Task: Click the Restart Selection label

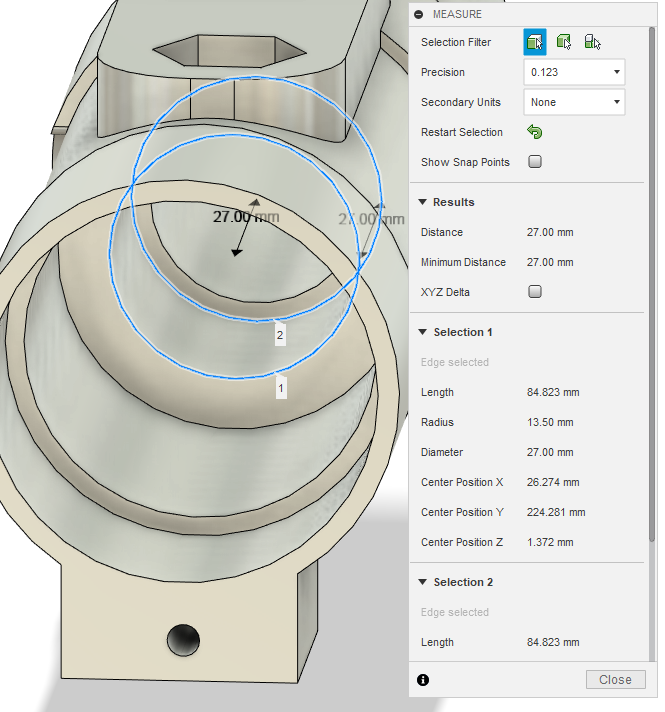Action: [462, 132]
